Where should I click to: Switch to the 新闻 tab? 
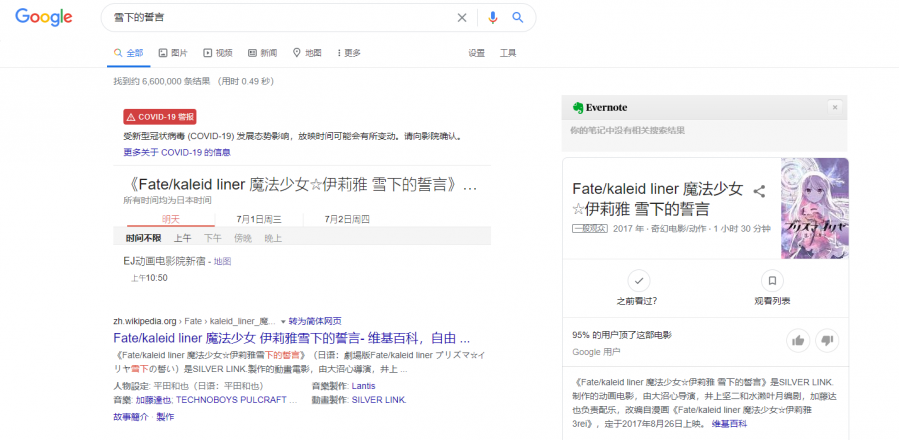click(x=263, y=53)
